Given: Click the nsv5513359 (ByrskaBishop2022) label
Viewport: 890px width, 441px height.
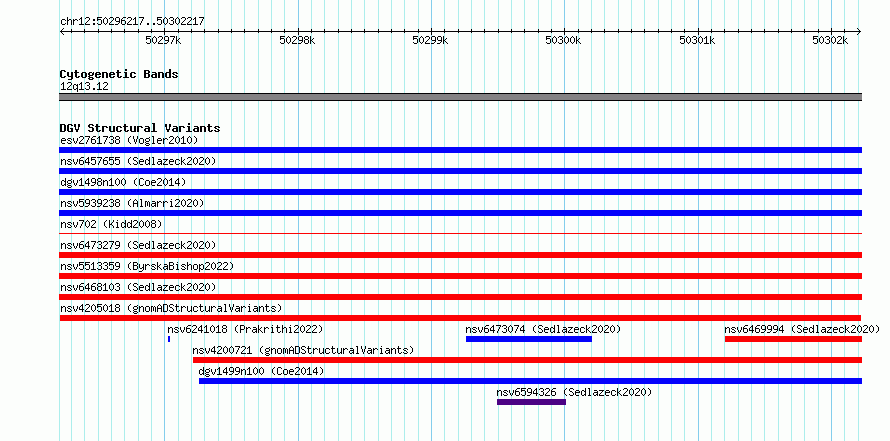Looking at the screenshot, I should (x=147, y=266).
